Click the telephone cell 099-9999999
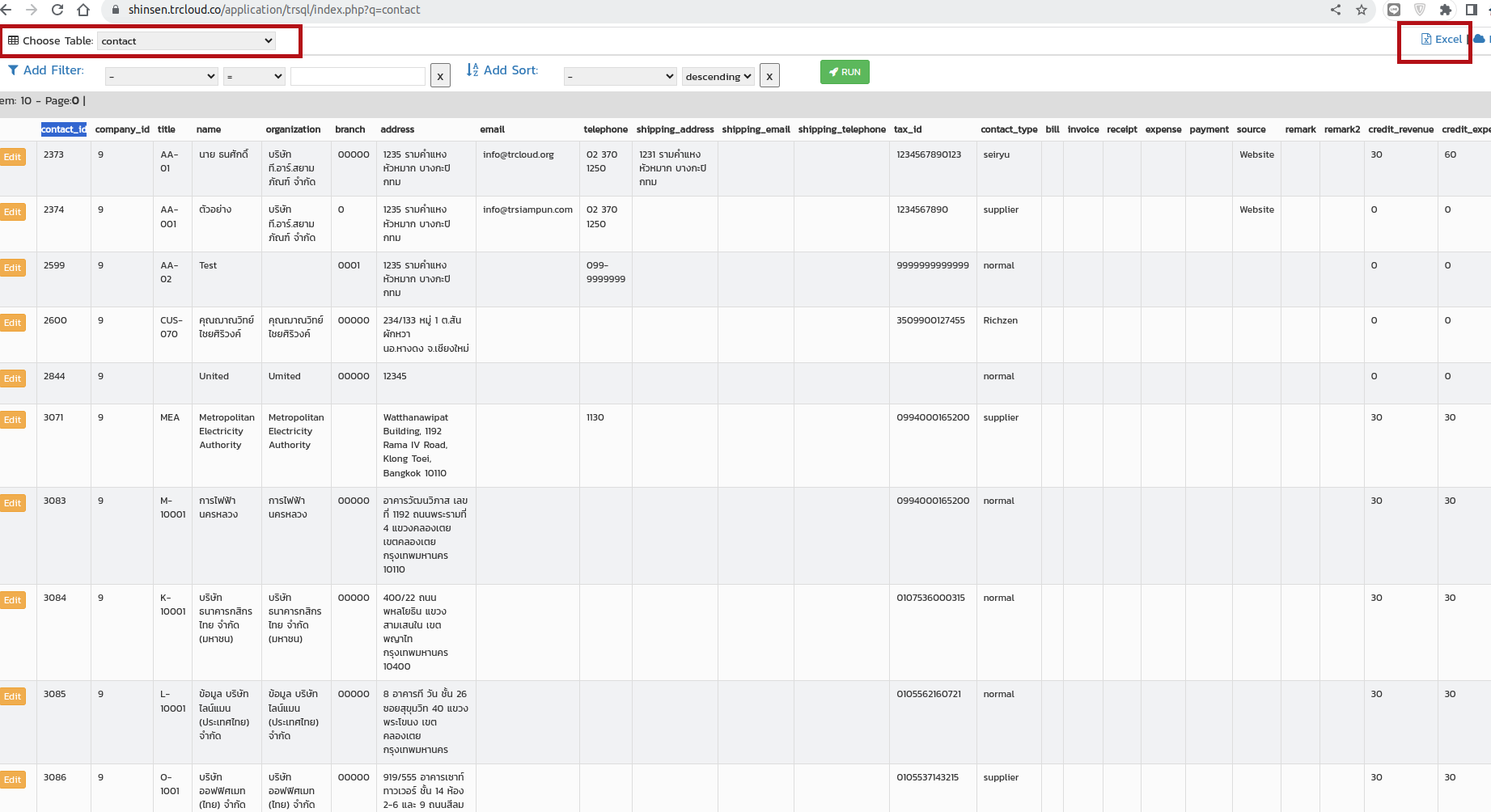The width and height of the screenshot is (1491, 812). [605, 272]
